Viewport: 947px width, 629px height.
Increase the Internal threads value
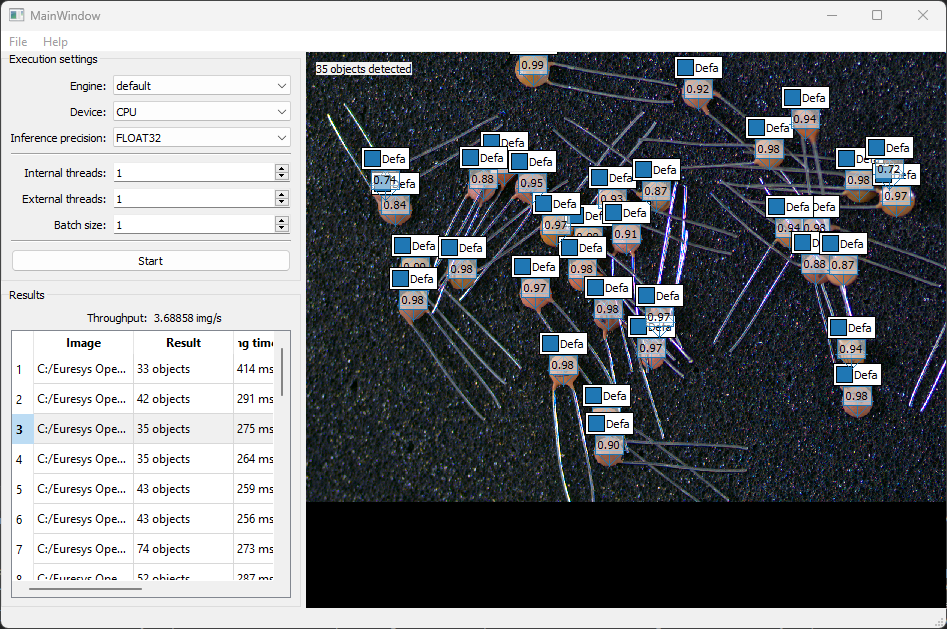point(281,168)
